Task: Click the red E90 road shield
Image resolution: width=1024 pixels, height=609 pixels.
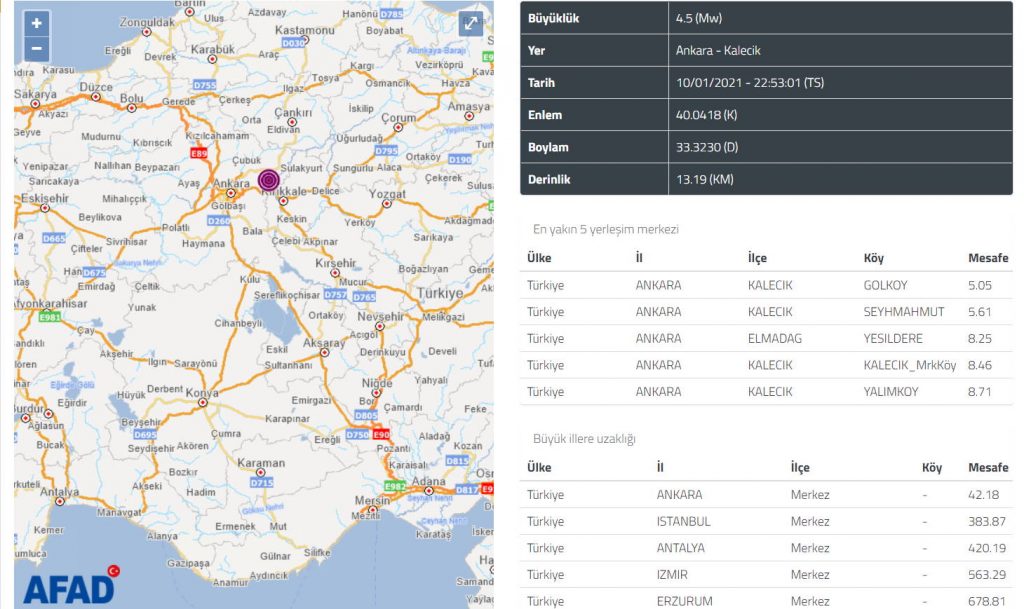Action: (382, 435)
